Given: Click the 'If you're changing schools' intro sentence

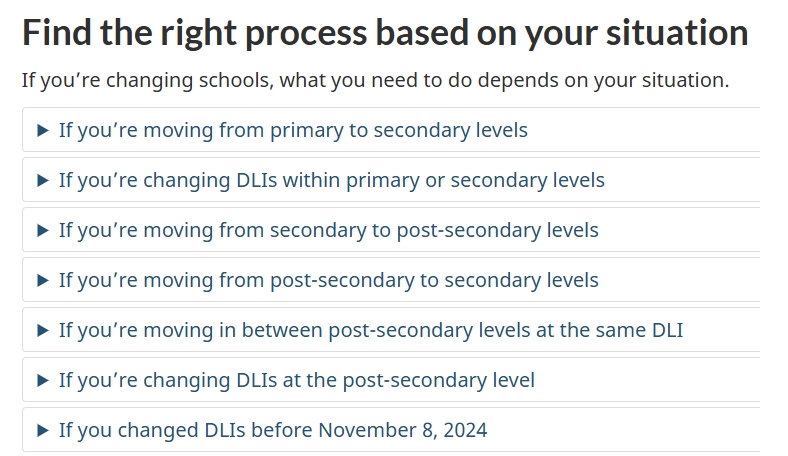Looking at the screenshot, I should click(375, 80).
